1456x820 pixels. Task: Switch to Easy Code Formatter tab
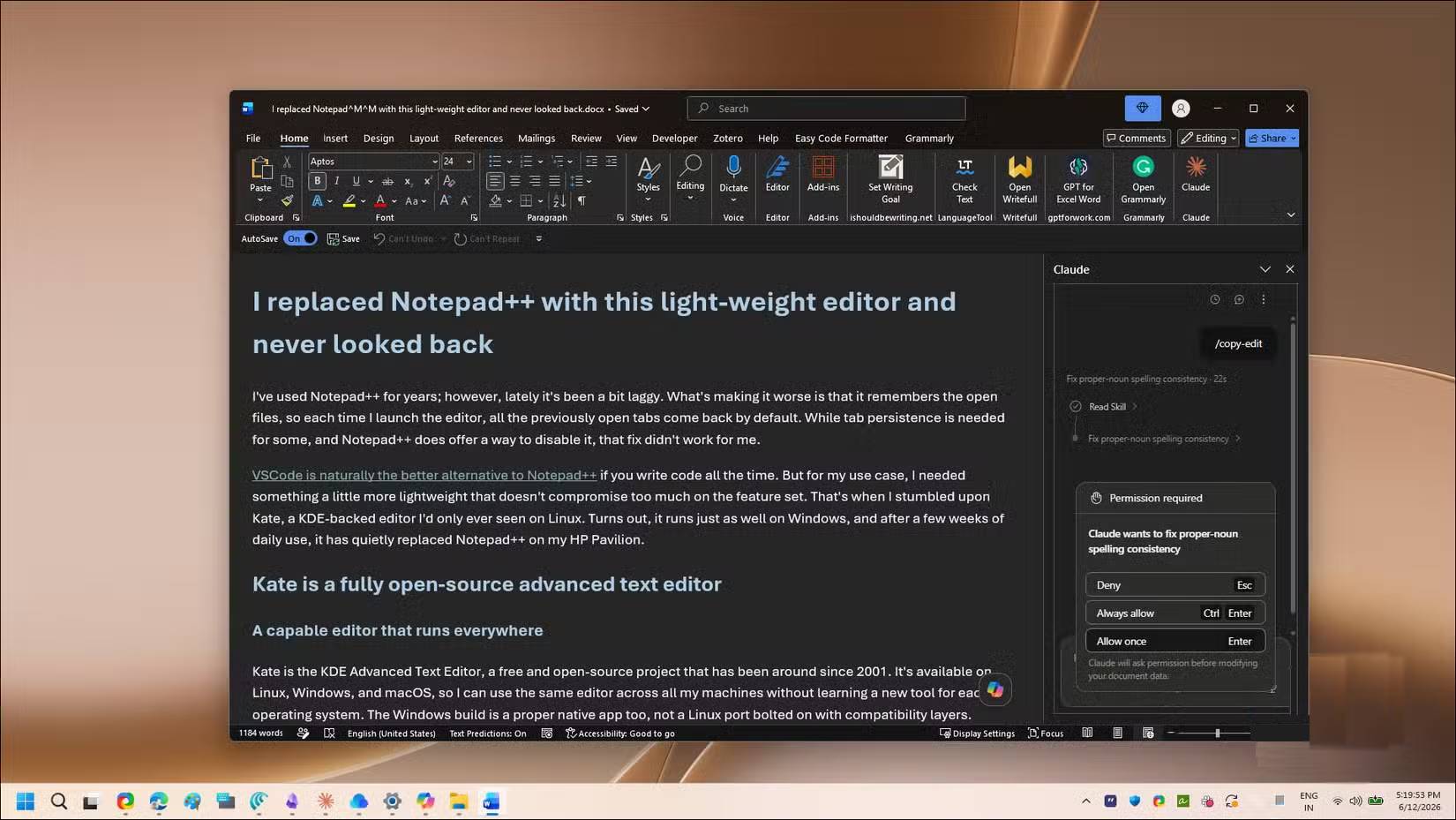(841, 139)
